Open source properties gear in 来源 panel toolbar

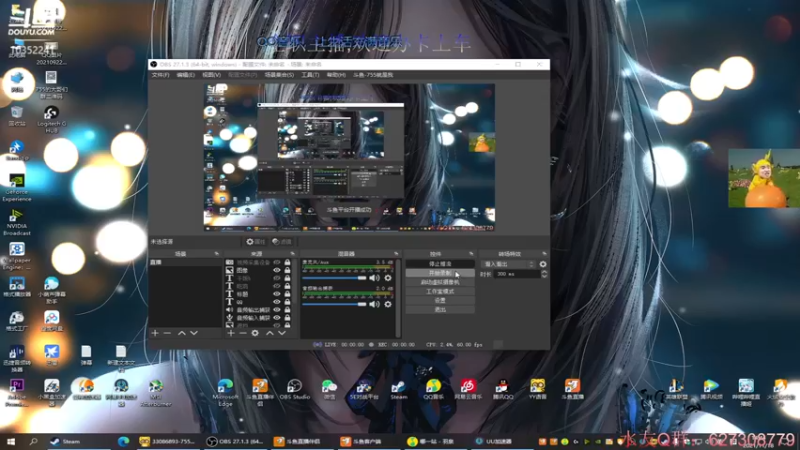coord(255,333)
